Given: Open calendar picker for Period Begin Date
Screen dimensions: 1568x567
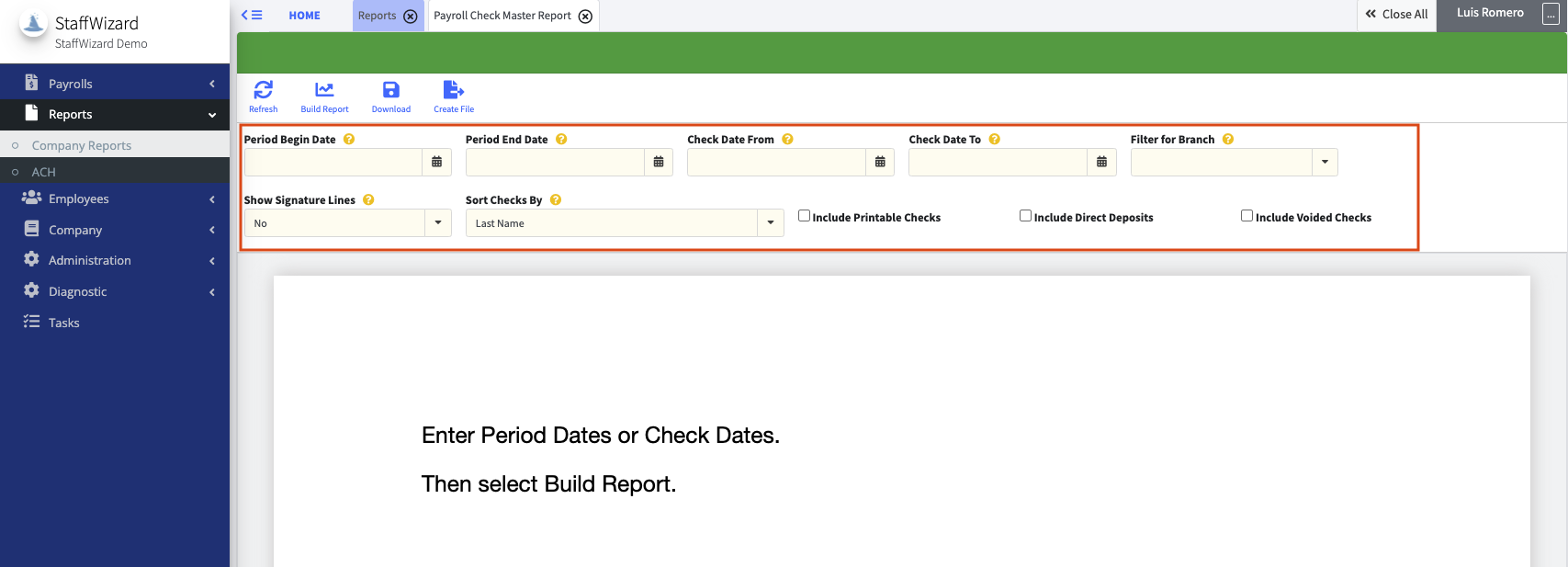Looking at the screenshot, I should point(437,163).
